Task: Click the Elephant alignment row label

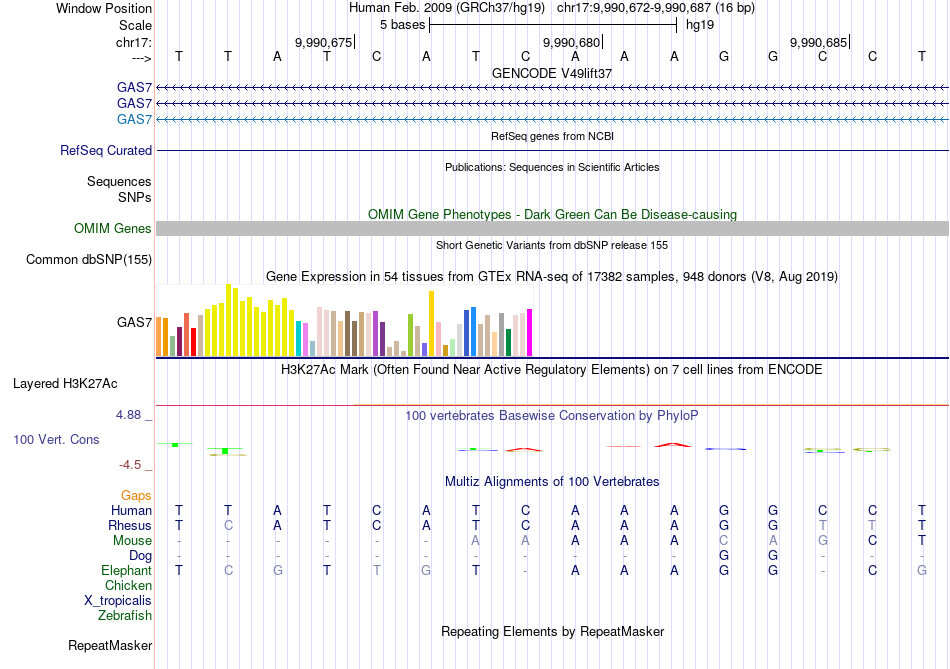Action: coord(127,571)
